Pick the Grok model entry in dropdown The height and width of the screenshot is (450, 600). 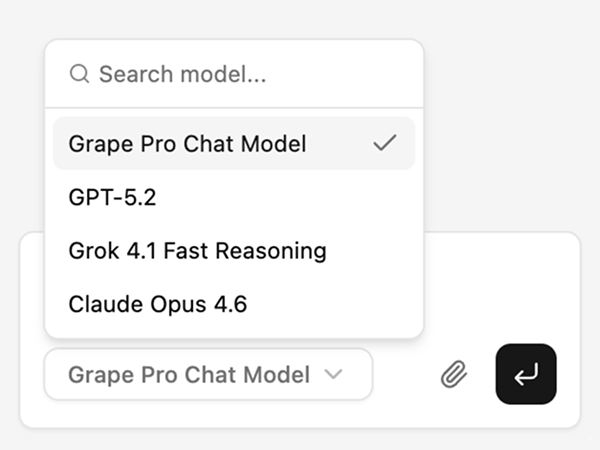(197, 250)
